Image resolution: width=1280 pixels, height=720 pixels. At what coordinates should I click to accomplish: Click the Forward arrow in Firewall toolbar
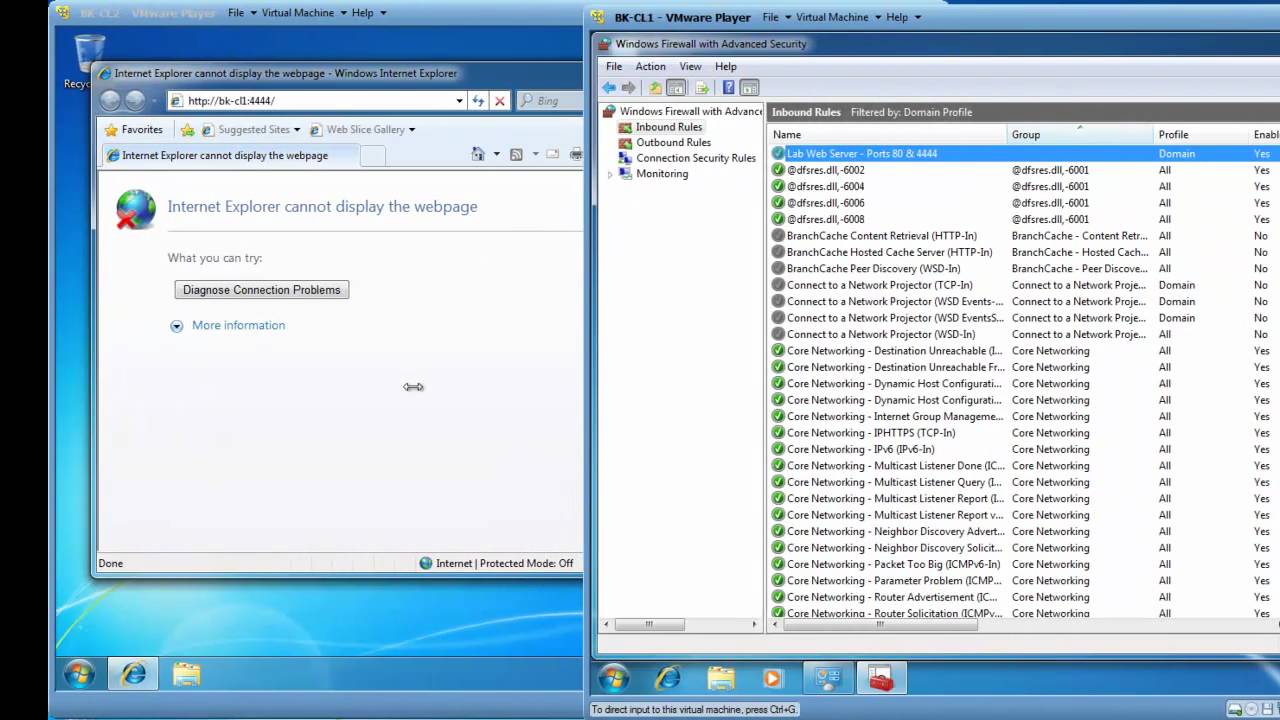[x=629, y=88]
